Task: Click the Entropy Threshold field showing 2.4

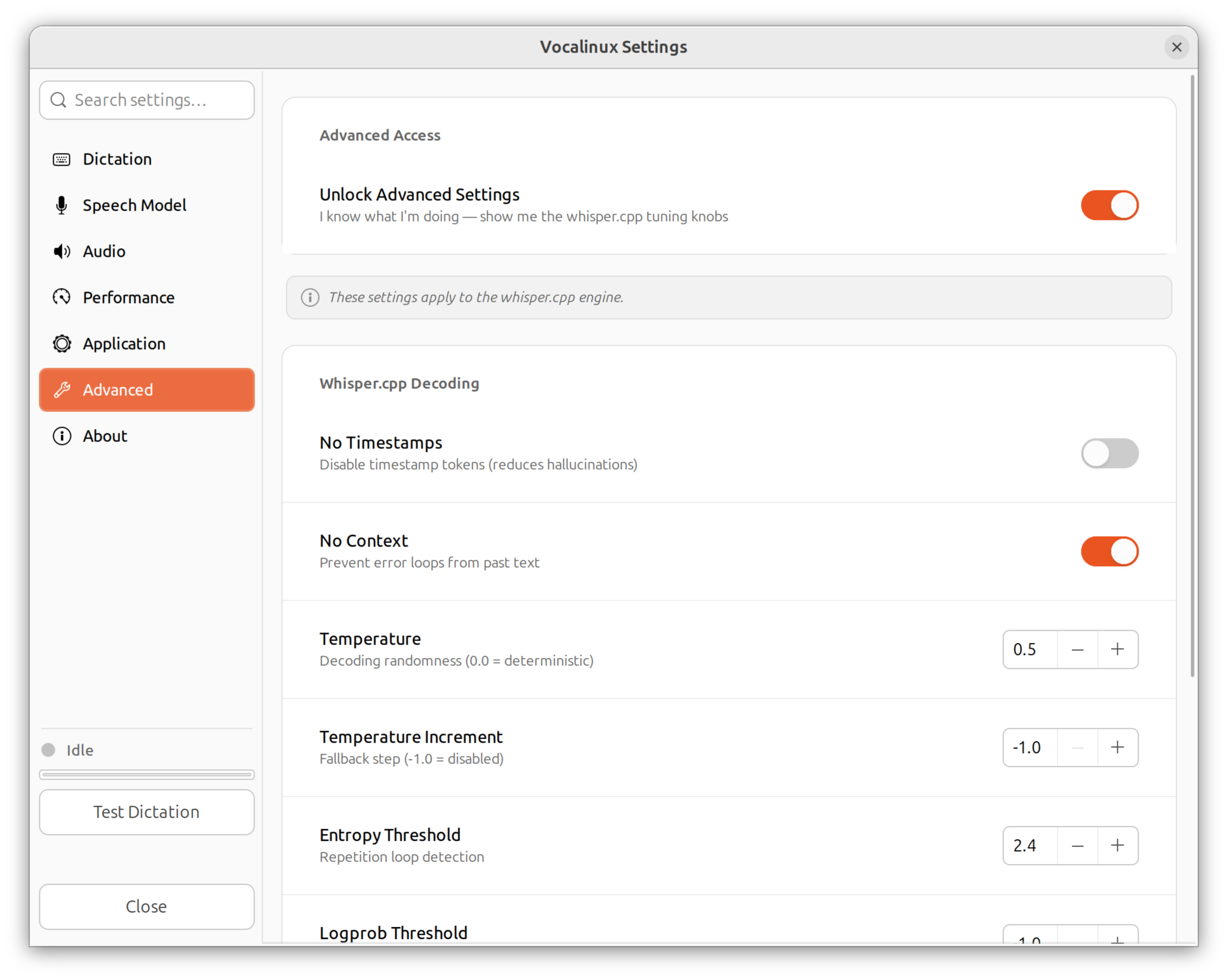Action: [x=1031, y=846]
